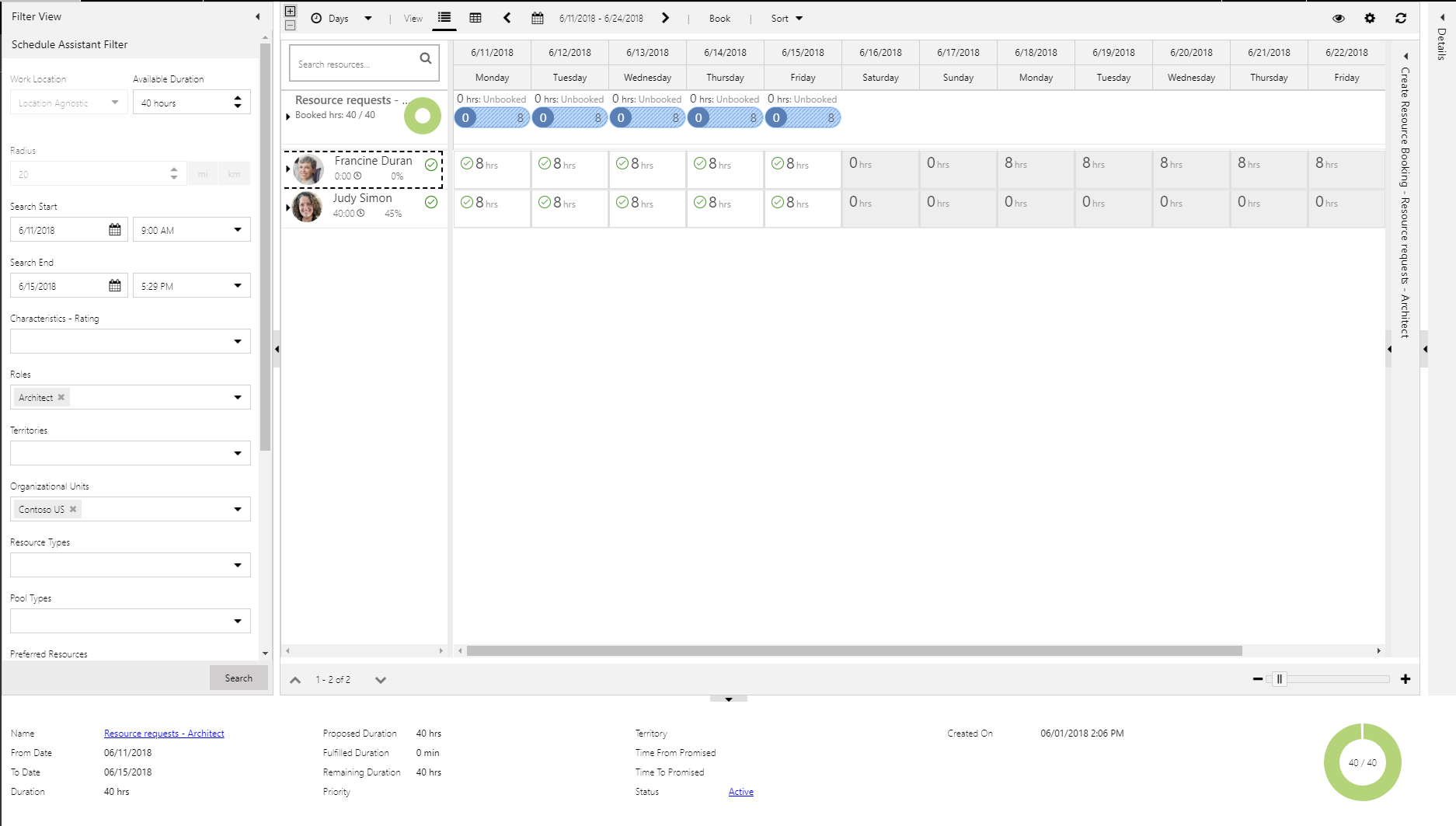Screen dimensions: 1456x826
Task: Go to previous date range arrow
Action: [507, 18]
